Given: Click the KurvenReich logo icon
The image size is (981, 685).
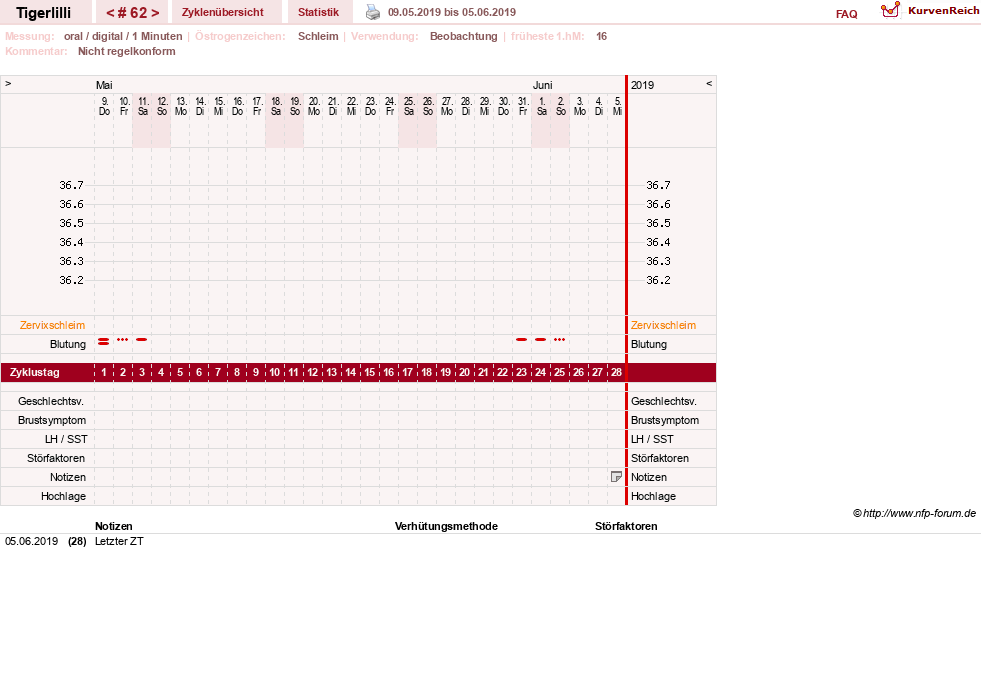Looking at the screenshot, I should tap(890, 10).
